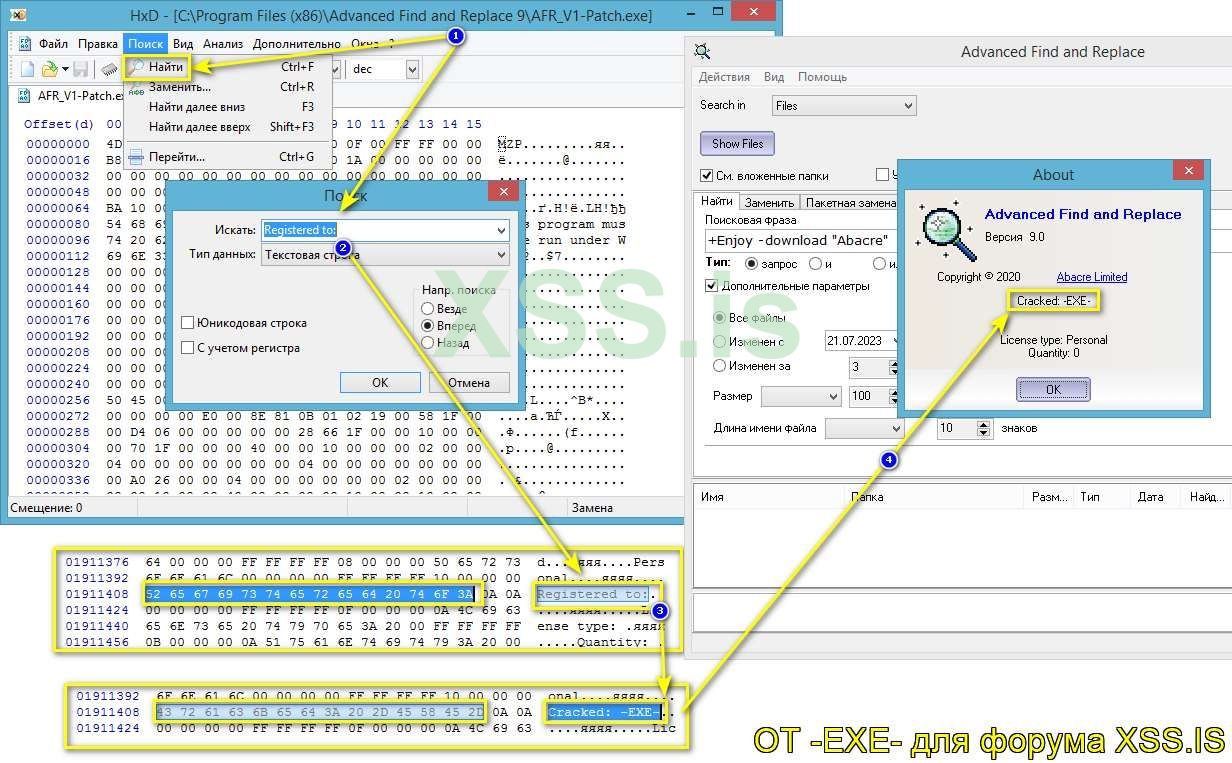Click the Заменить icon in Поиск menu
This screenshot has height=763, width=1232.
[136, 87]
